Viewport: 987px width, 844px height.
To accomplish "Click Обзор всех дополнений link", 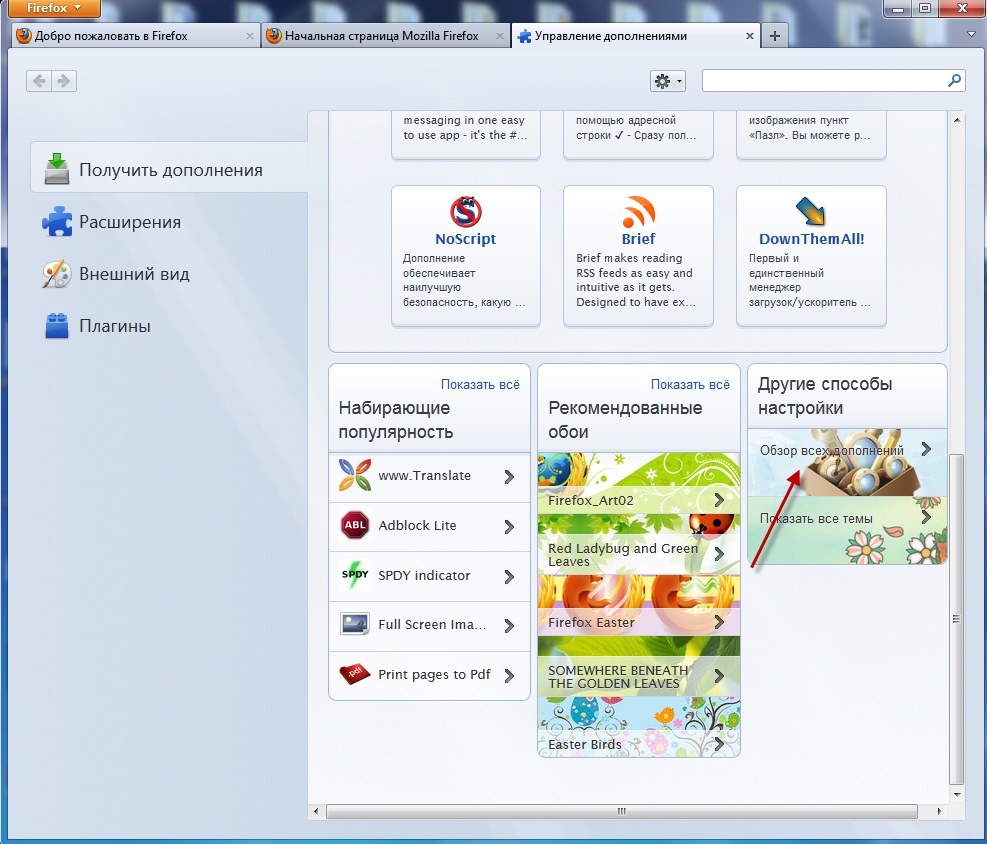I will click(x=832, y=450).
